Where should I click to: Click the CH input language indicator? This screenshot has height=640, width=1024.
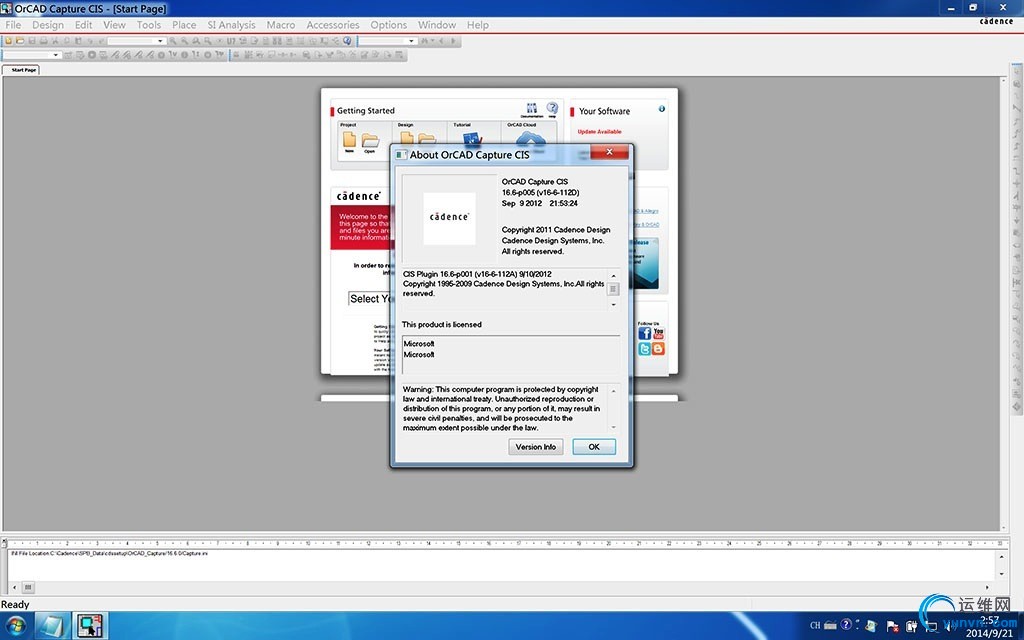[815, 626]
